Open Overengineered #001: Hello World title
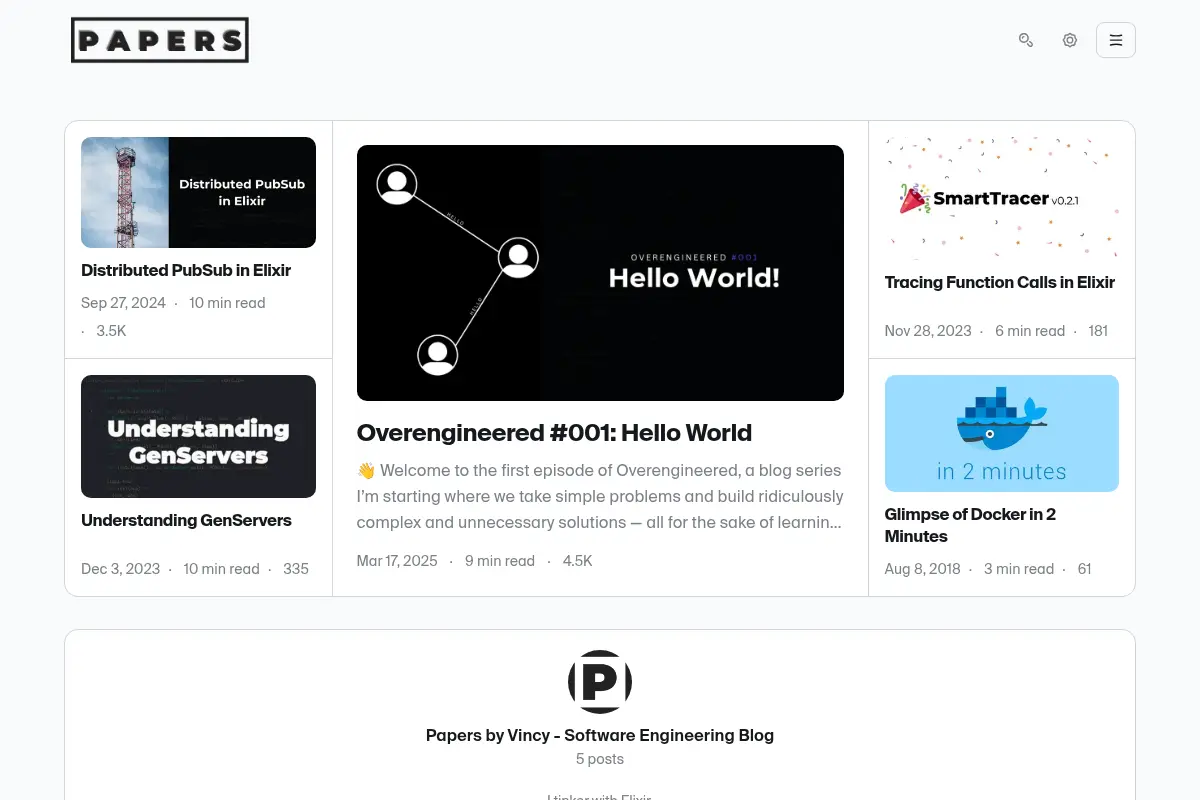This screenshot has height=800, width=1200. tap(554, 433)
